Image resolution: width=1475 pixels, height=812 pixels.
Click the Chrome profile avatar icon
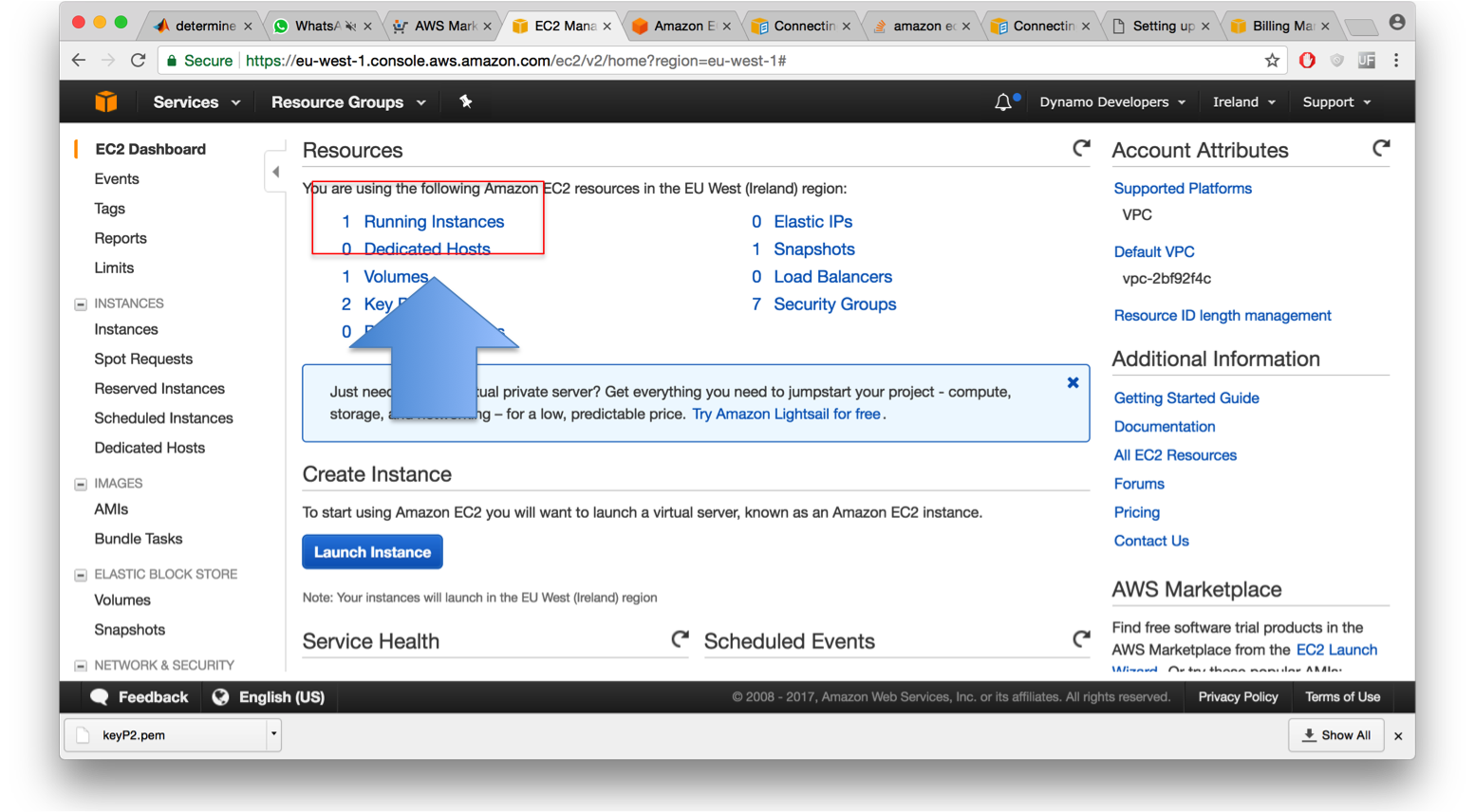1396,23
